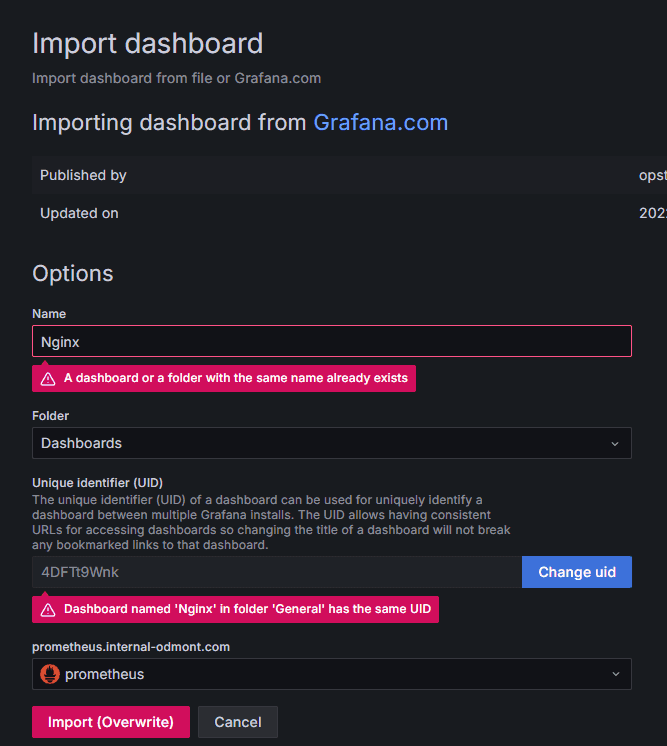This screenshot has width=667, height=746.
Task: Click the Import dashboard page title
Action: click(147, 43)
